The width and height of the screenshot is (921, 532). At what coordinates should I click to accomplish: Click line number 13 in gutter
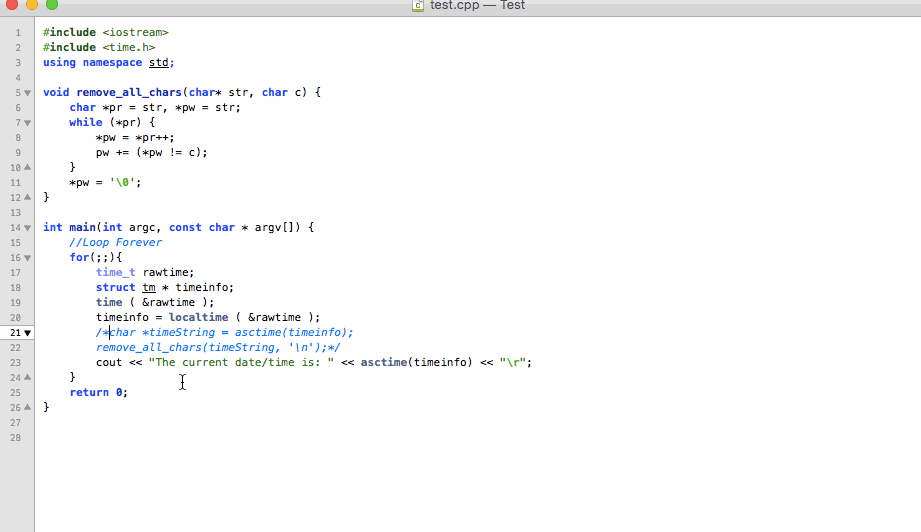15,213
